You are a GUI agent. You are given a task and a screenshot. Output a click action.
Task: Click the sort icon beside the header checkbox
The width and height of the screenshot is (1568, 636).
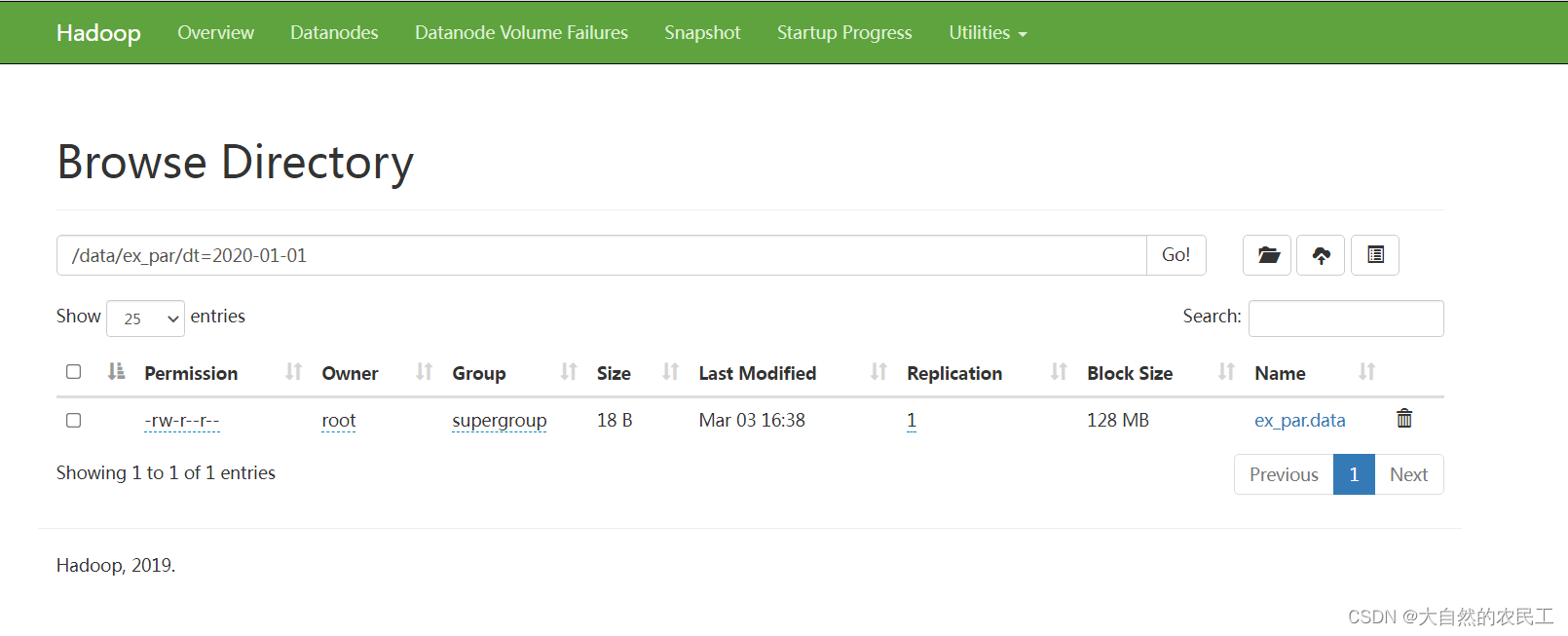[x=117, y=371]
